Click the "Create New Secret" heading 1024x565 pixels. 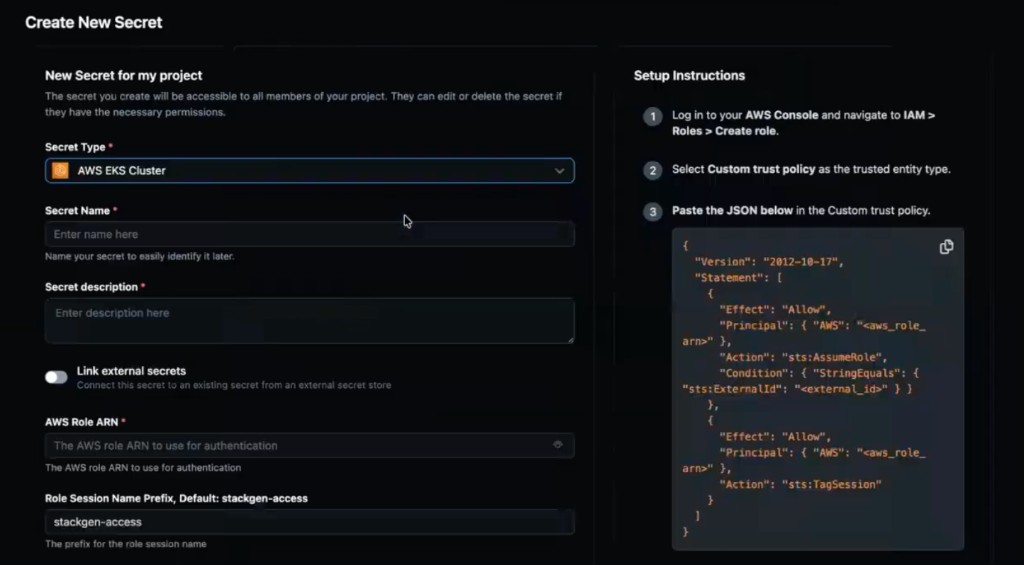[94, 22]
